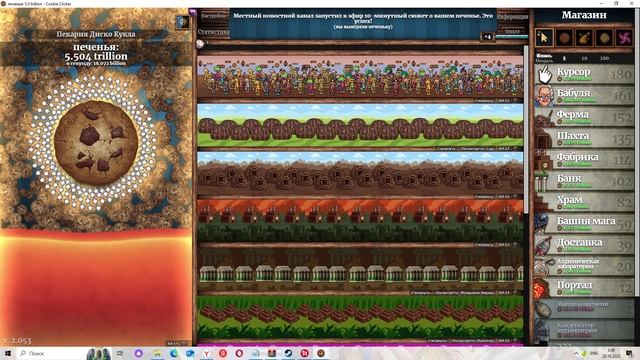
Task: Open the Информация menu
Action: coord(512,17)
